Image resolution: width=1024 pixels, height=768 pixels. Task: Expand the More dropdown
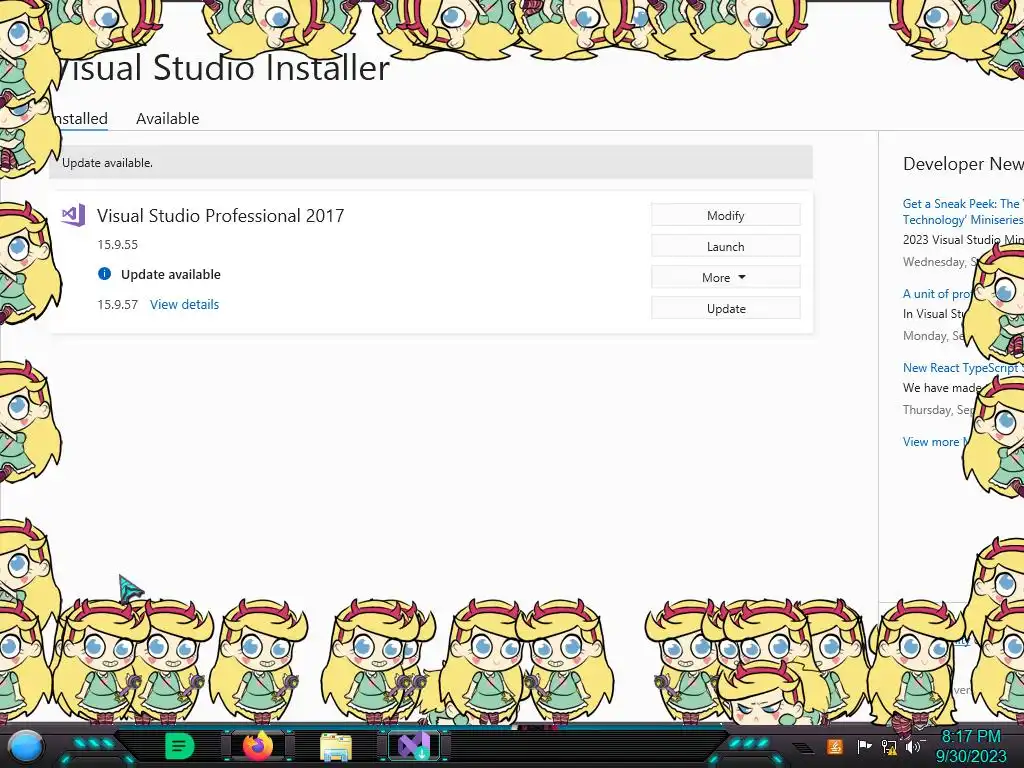[x=726, y=278]
